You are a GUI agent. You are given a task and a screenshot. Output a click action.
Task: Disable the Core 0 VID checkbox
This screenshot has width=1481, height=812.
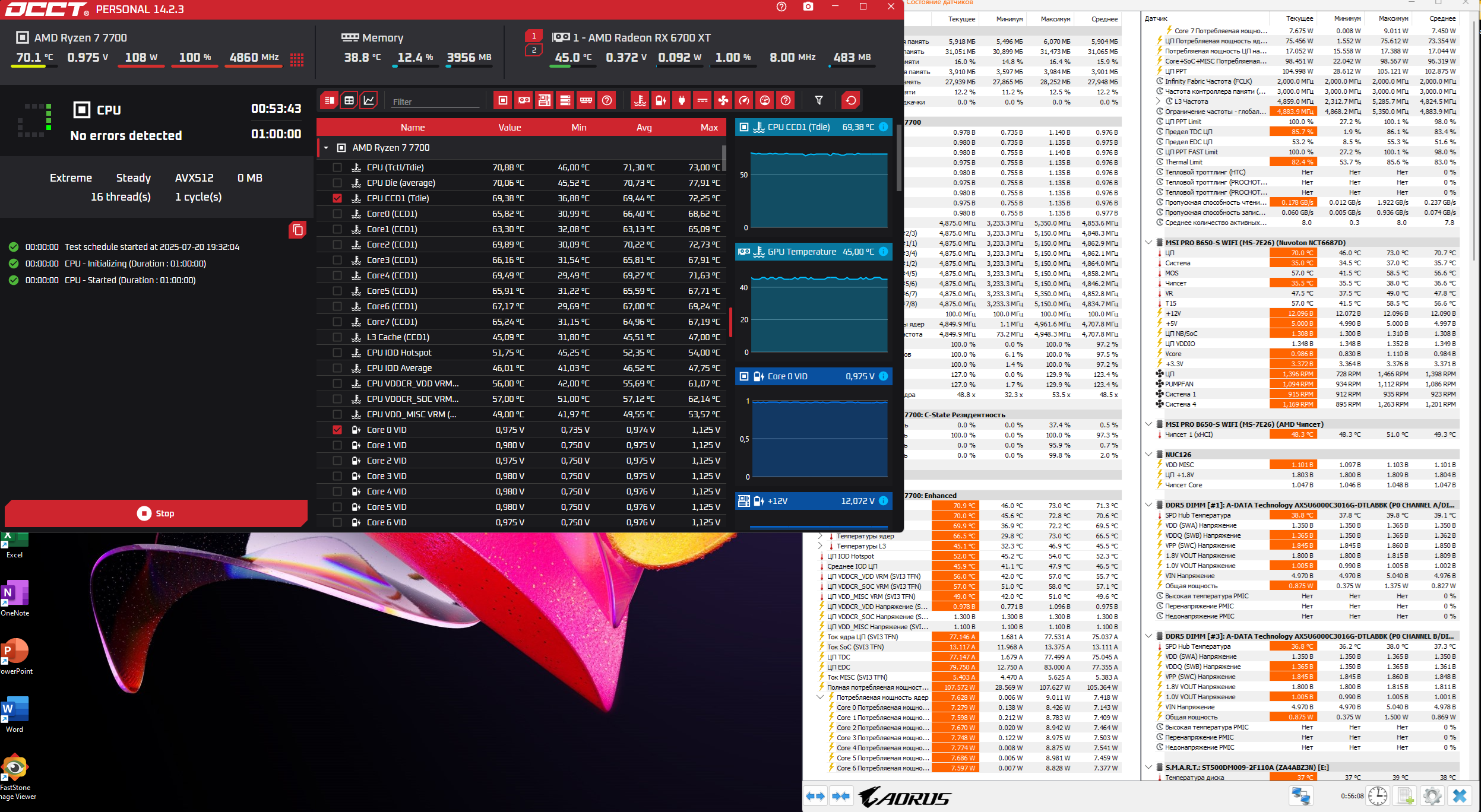337,430
